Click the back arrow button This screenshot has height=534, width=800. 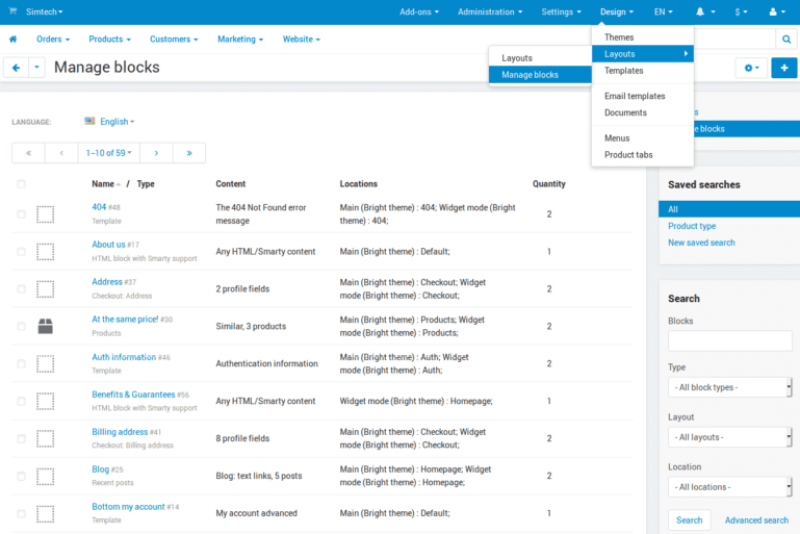point(16,67)
